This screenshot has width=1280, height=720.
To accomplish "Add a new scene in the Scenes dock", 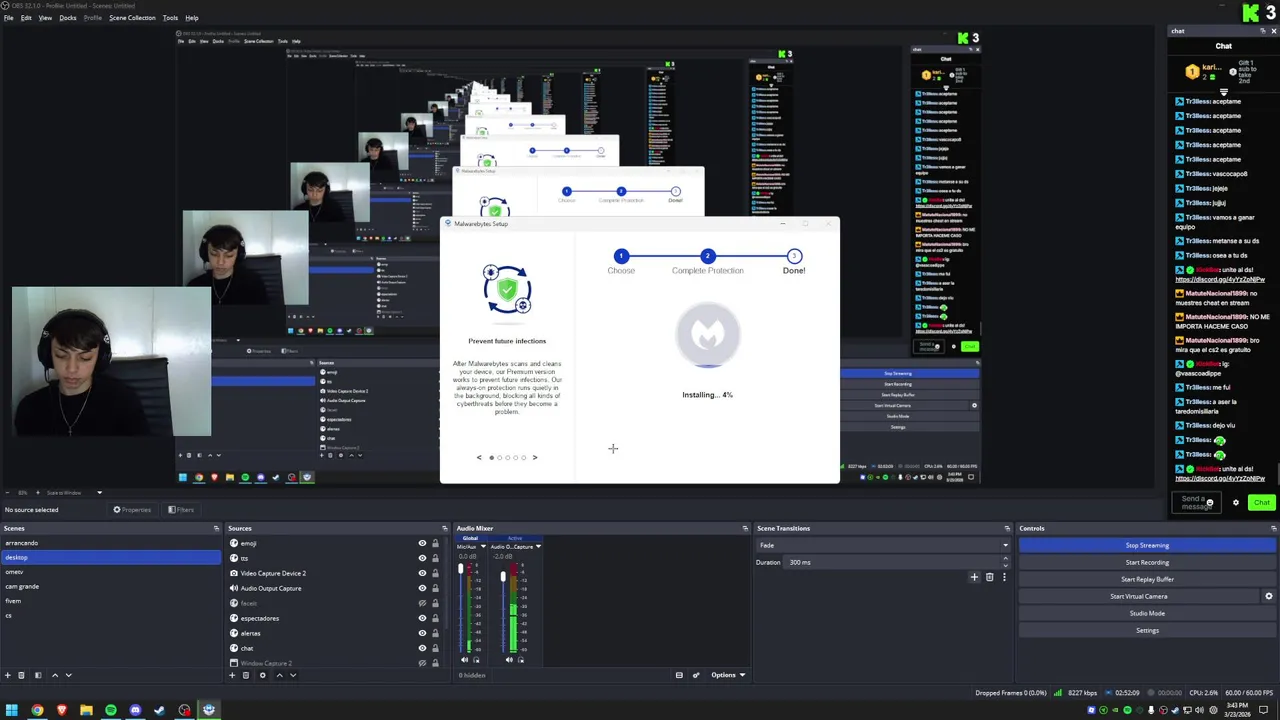I will (7, 675).
